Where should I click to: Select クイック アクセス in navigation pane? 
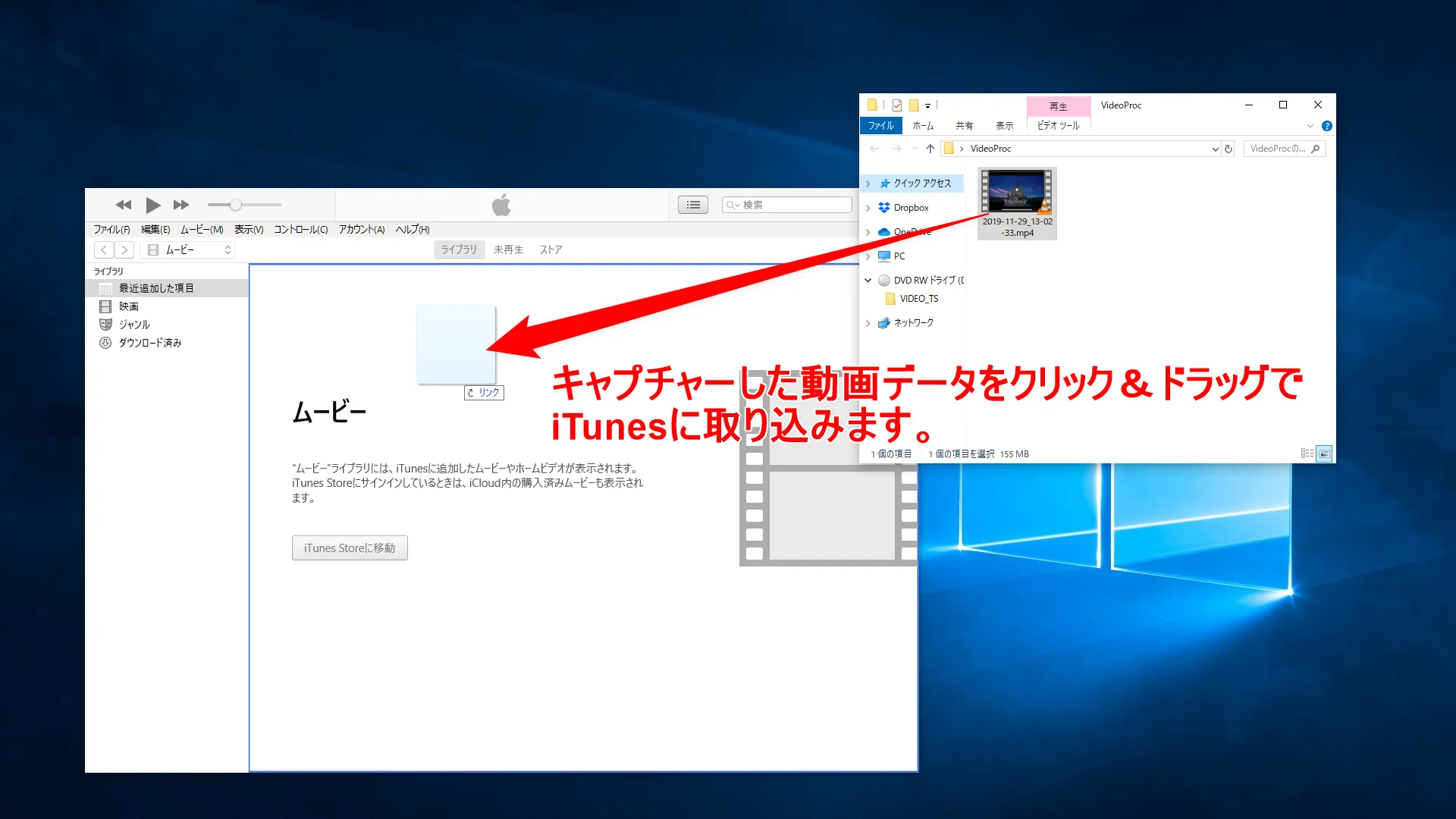pyautogui.click(x=922, y=184)
